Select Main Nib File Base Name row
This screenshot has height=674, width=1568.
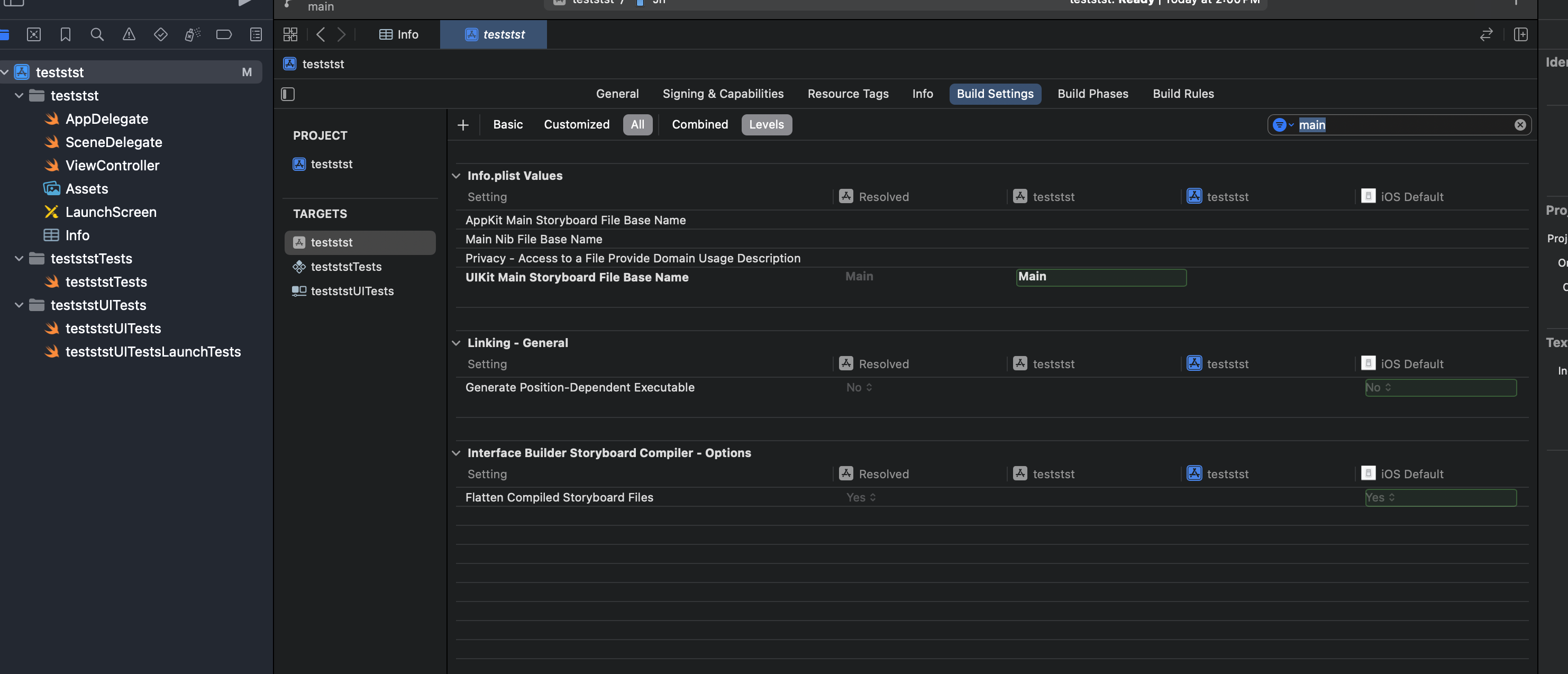992,239
